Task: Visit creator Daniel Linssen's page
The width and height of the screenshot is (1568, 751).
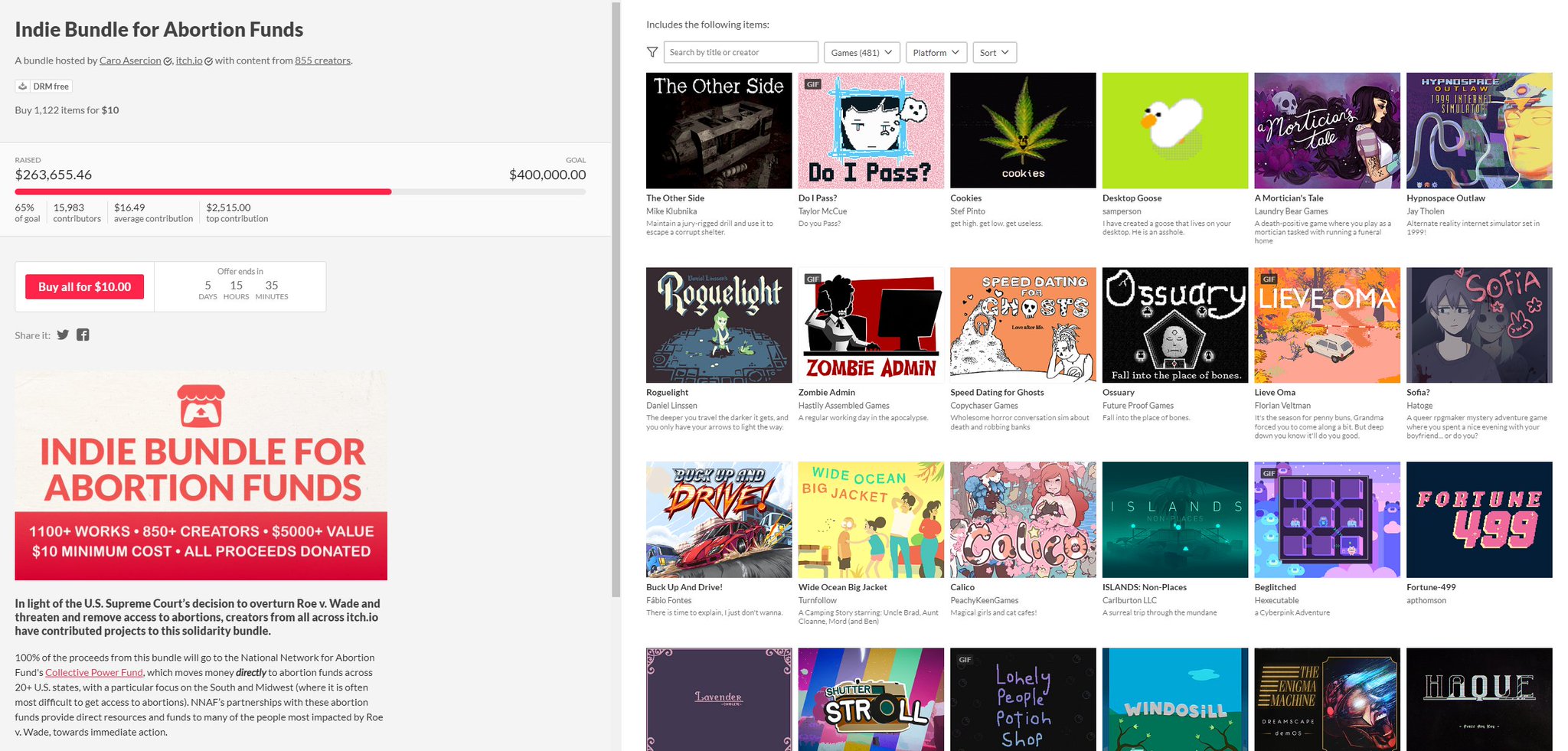Action: (x=671, y=406)
